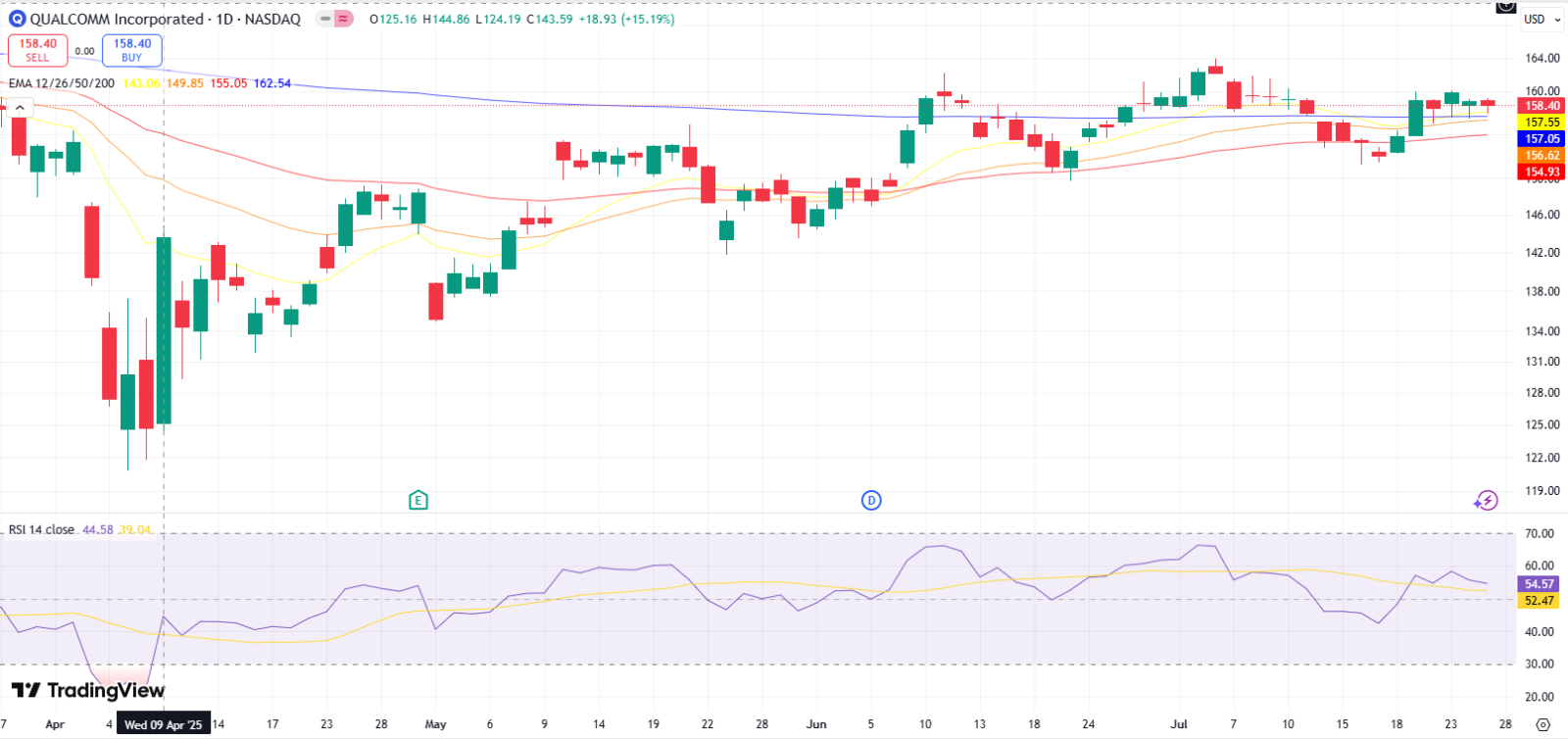The width and height of the screenshot is (1568, 739).
Task: Click the blue EMA value '162.54'
Action: (x=272, y=83)
